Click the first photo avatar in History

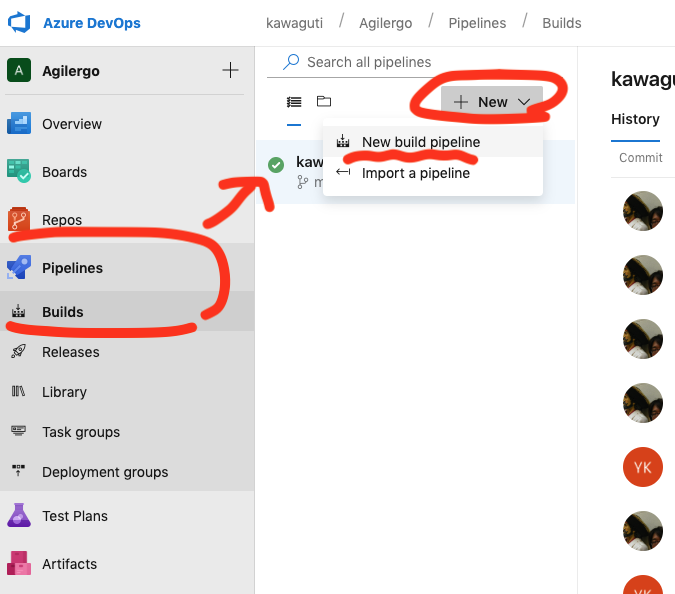643,211
